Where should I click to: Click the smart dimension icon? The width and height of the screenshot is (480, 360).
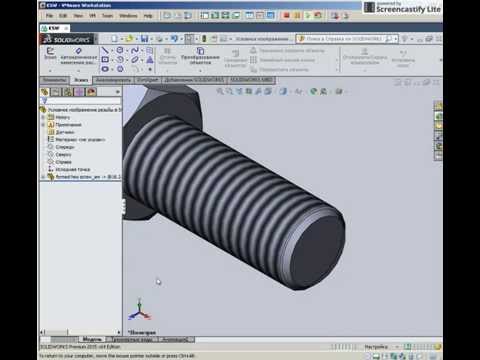tap(78, 51)
